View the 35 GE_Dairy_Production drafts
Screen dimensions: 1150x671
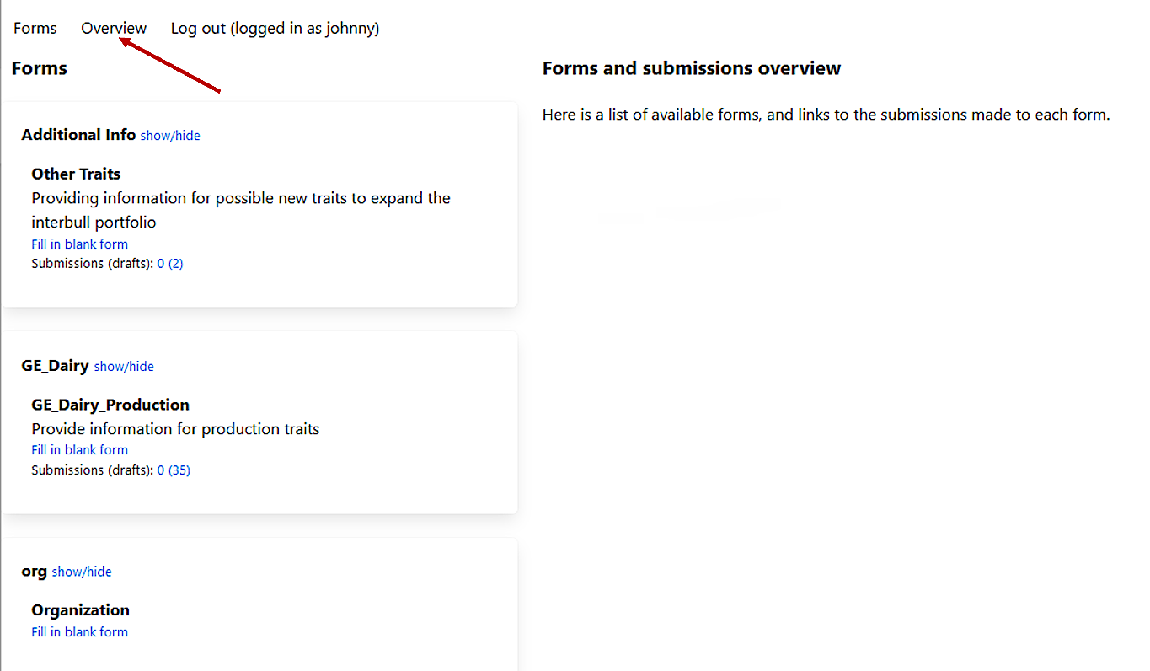[x=179, y=470]
